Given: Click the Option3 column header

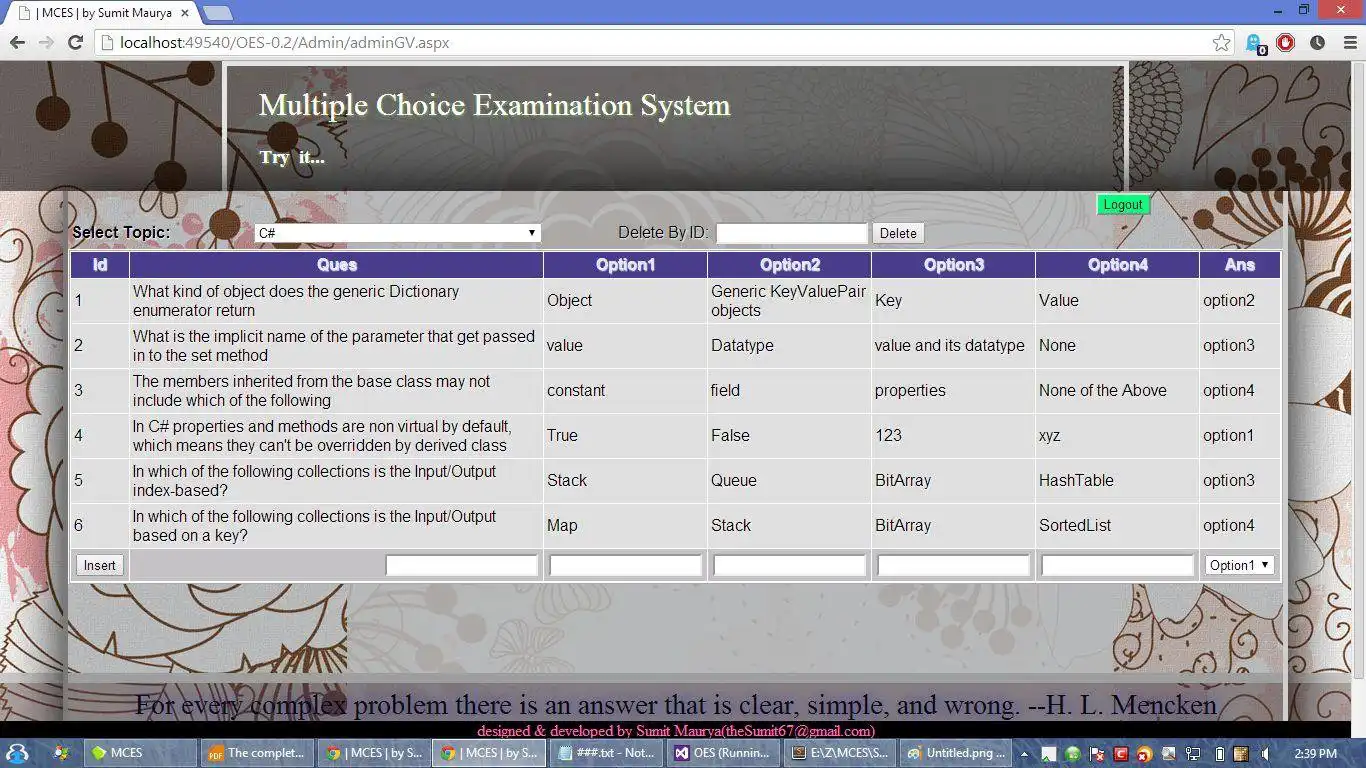Looking at the screenshot, I should 953,265.
